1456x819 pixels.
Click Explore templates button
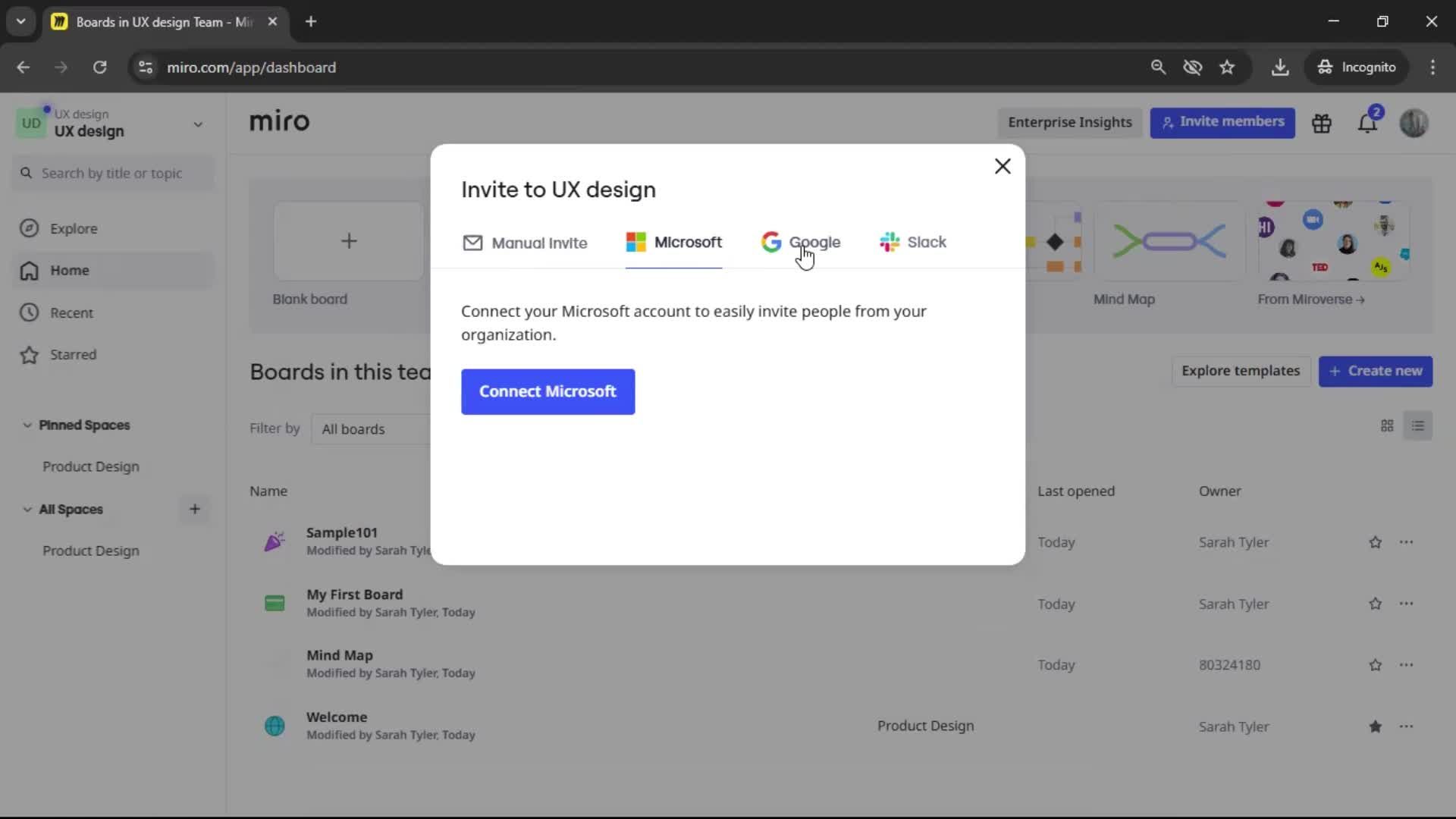(1241, 372)
